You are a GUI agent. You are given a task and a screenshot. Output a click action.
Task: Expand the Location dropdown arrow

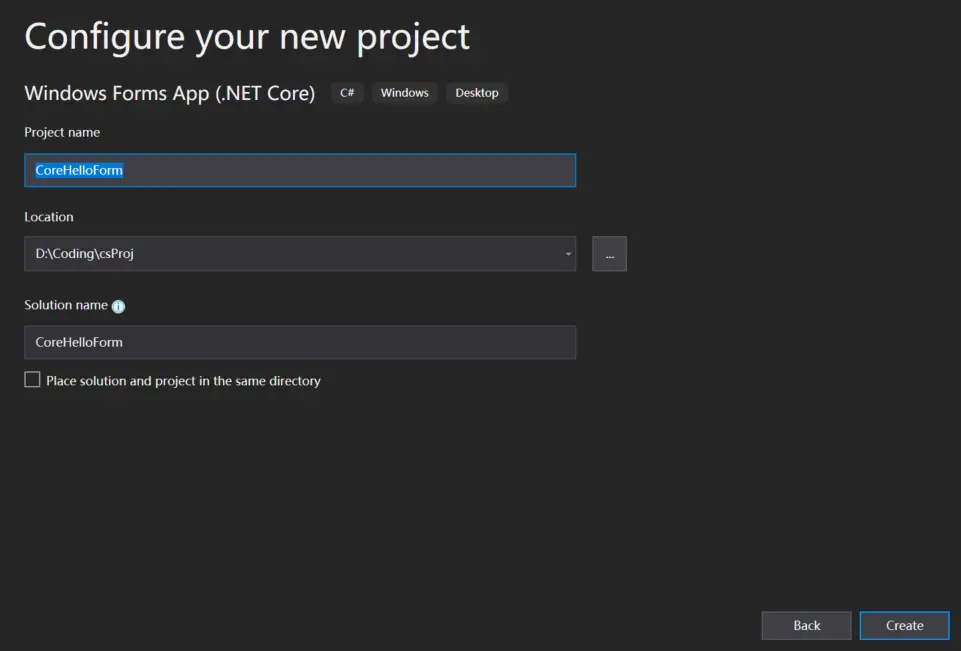[x=568, y=254]
